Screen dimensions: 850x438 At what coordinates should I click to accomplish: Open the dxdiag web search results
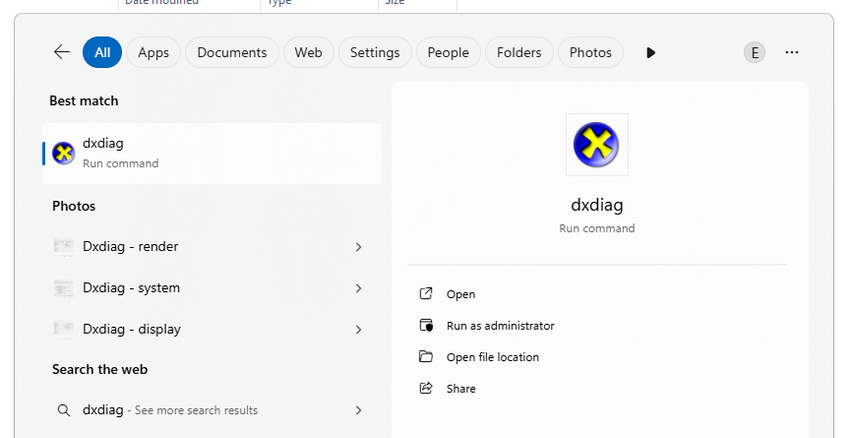(x=212, y=410)
